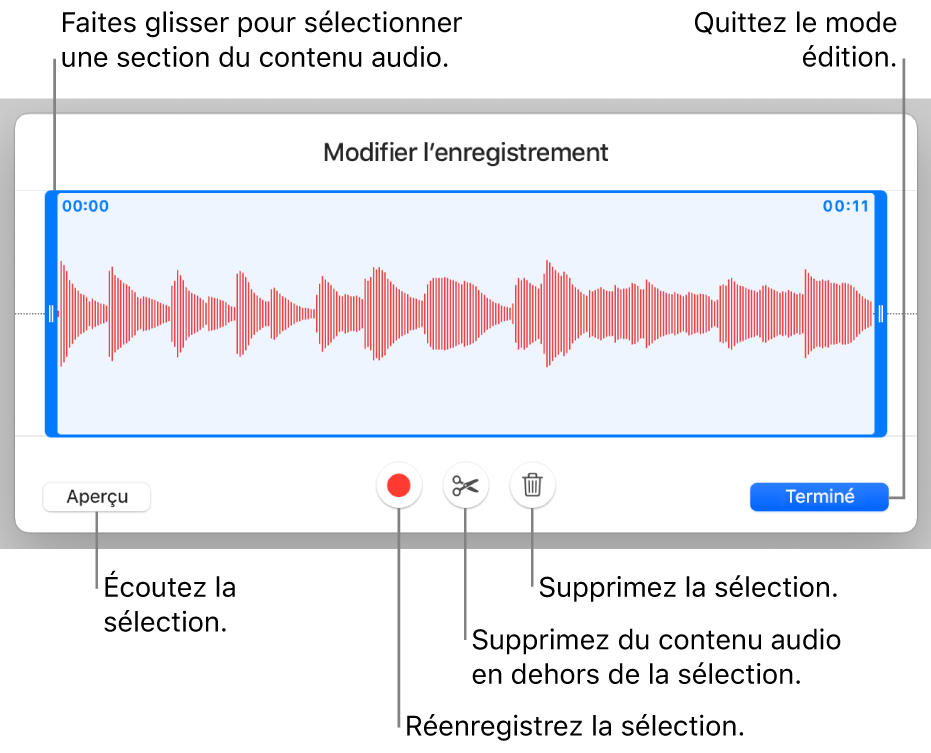Click the "Supprimez la sélection" annotation text
The image size is (931, 753).
tap(687, 587)
